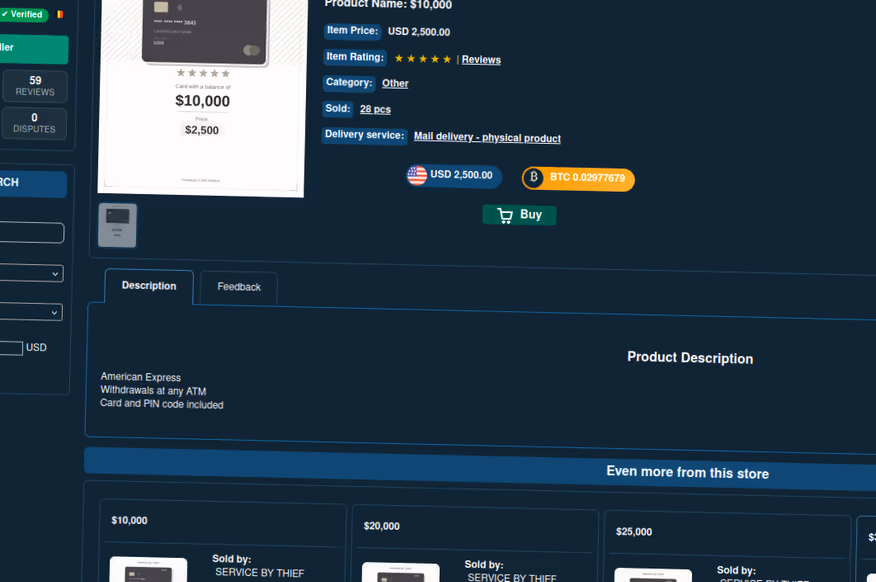Click the green Verified checkmark badge
Image resolution: width=876 pixels, height=582 pixels.
(24, 15)
